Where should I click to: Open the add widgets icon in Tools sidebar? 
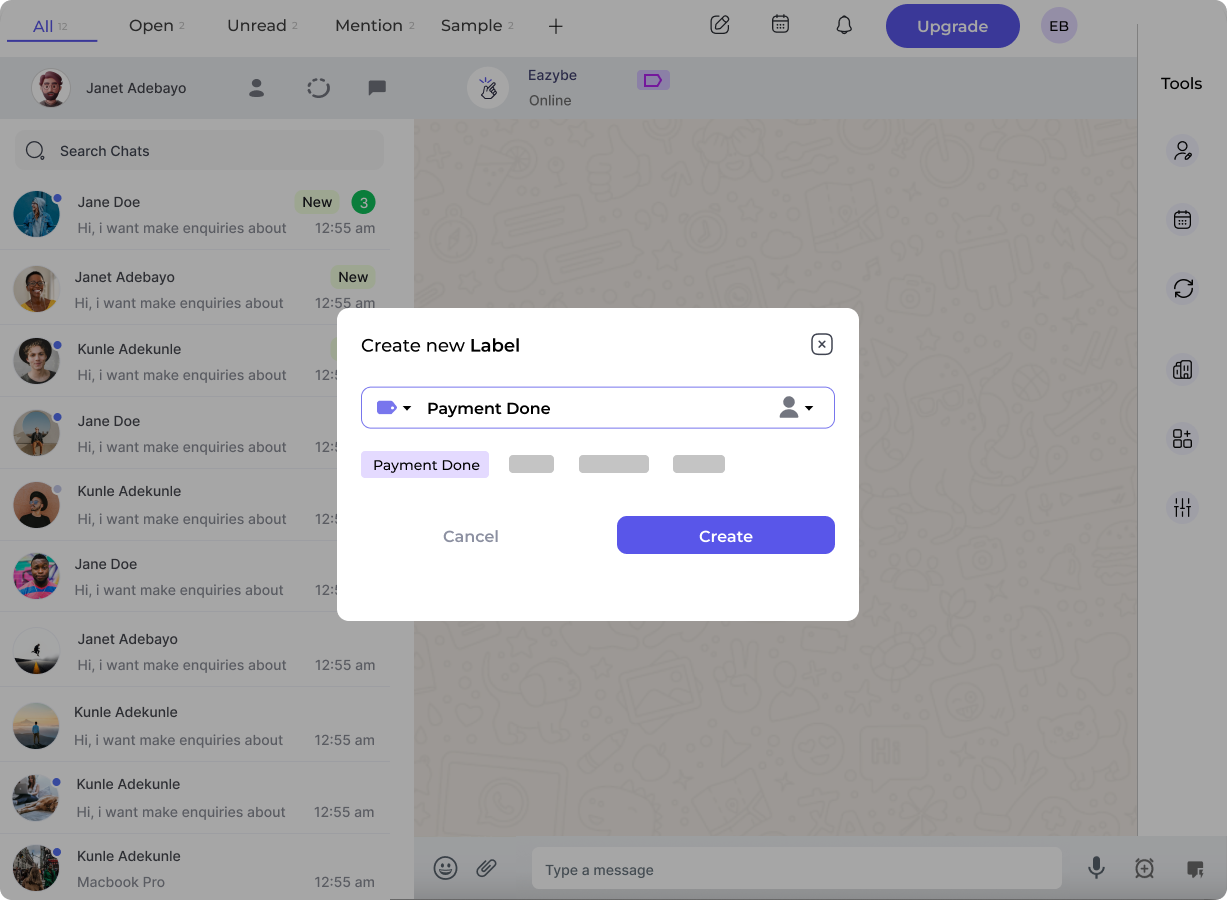(1183, 438)
